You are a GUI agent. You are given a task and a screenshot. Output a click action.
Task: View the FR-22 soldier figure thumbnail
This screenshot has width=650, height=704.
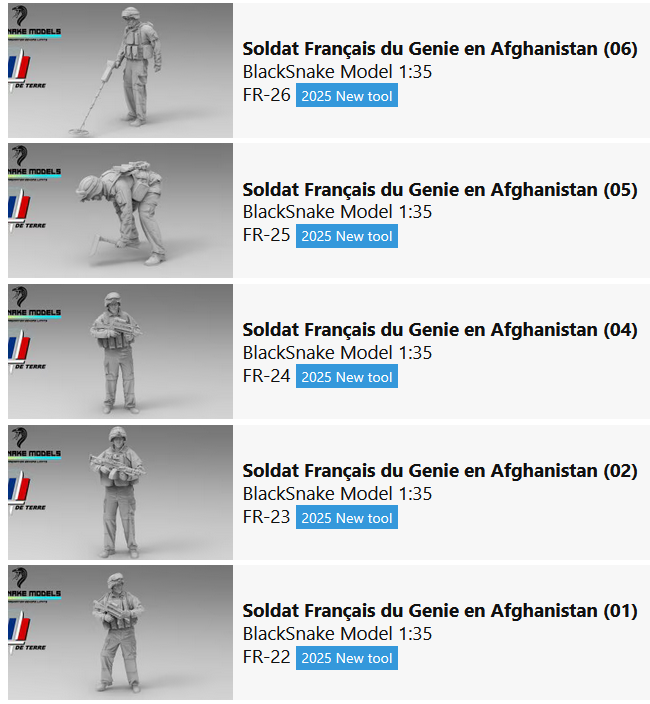pos(120,632)
